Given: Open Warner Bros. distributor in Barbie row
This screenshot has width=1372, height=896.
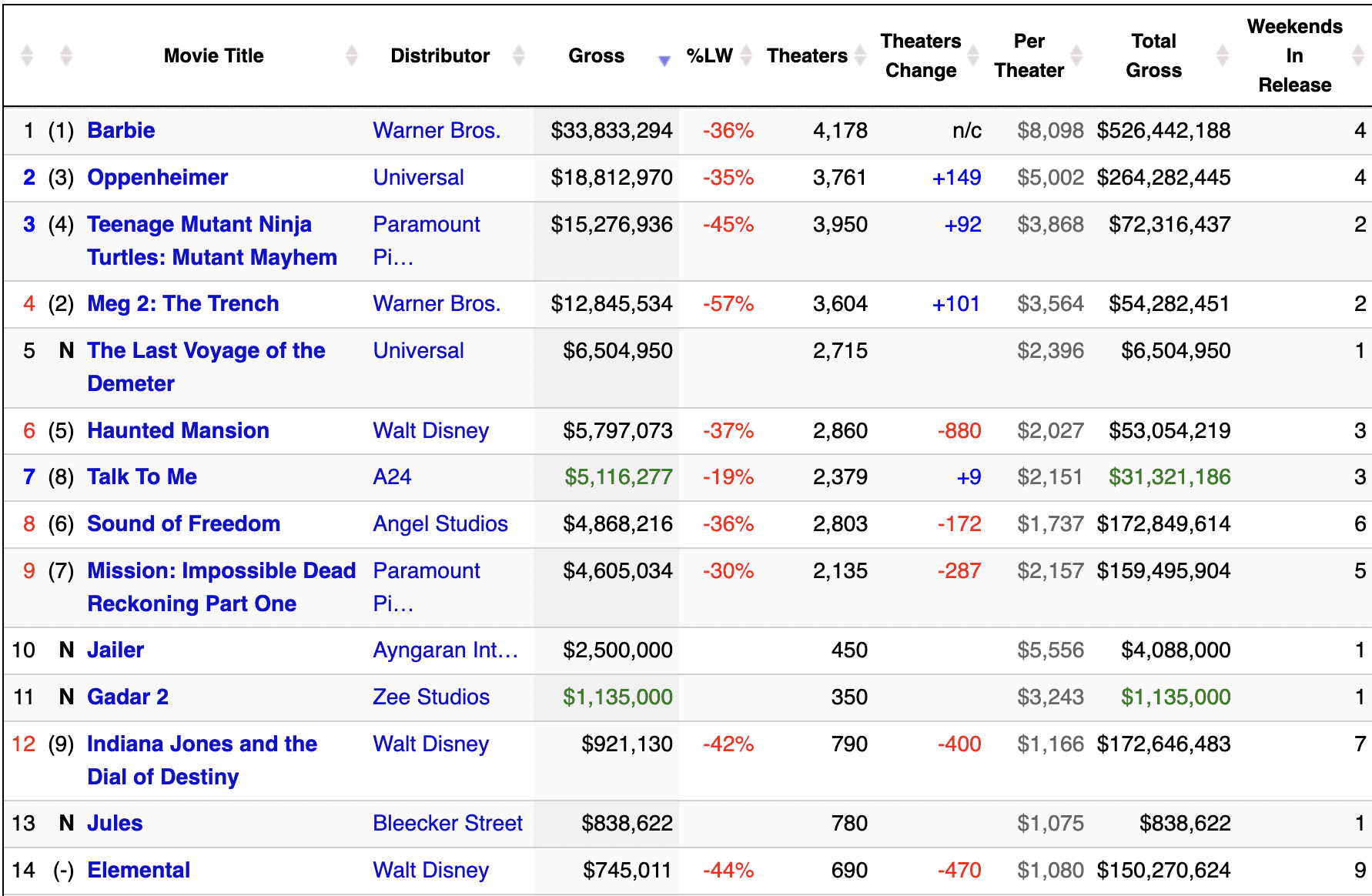Looking at the screenshot, I should (x=437, y=130).
